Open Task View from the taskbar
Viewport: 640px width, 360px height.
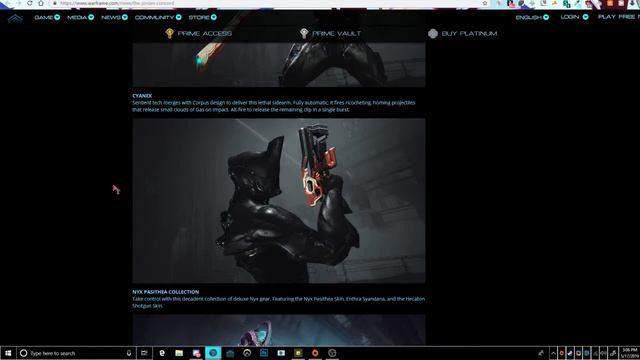[144, 353]
